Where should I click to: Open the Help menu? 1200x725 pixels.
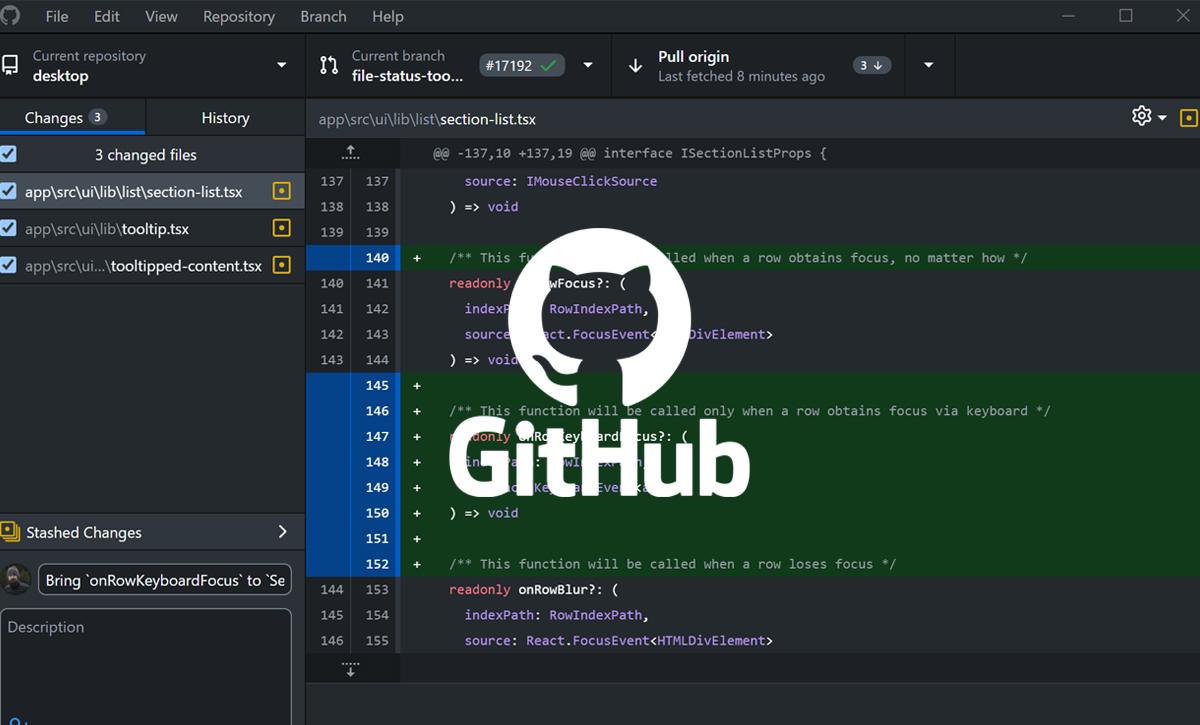[388, 16]
